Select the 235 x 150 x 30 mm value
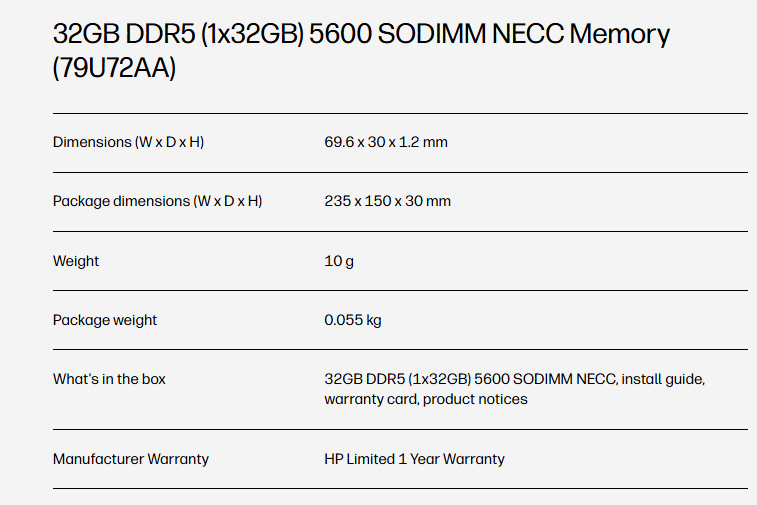 (x=387, y=201)
